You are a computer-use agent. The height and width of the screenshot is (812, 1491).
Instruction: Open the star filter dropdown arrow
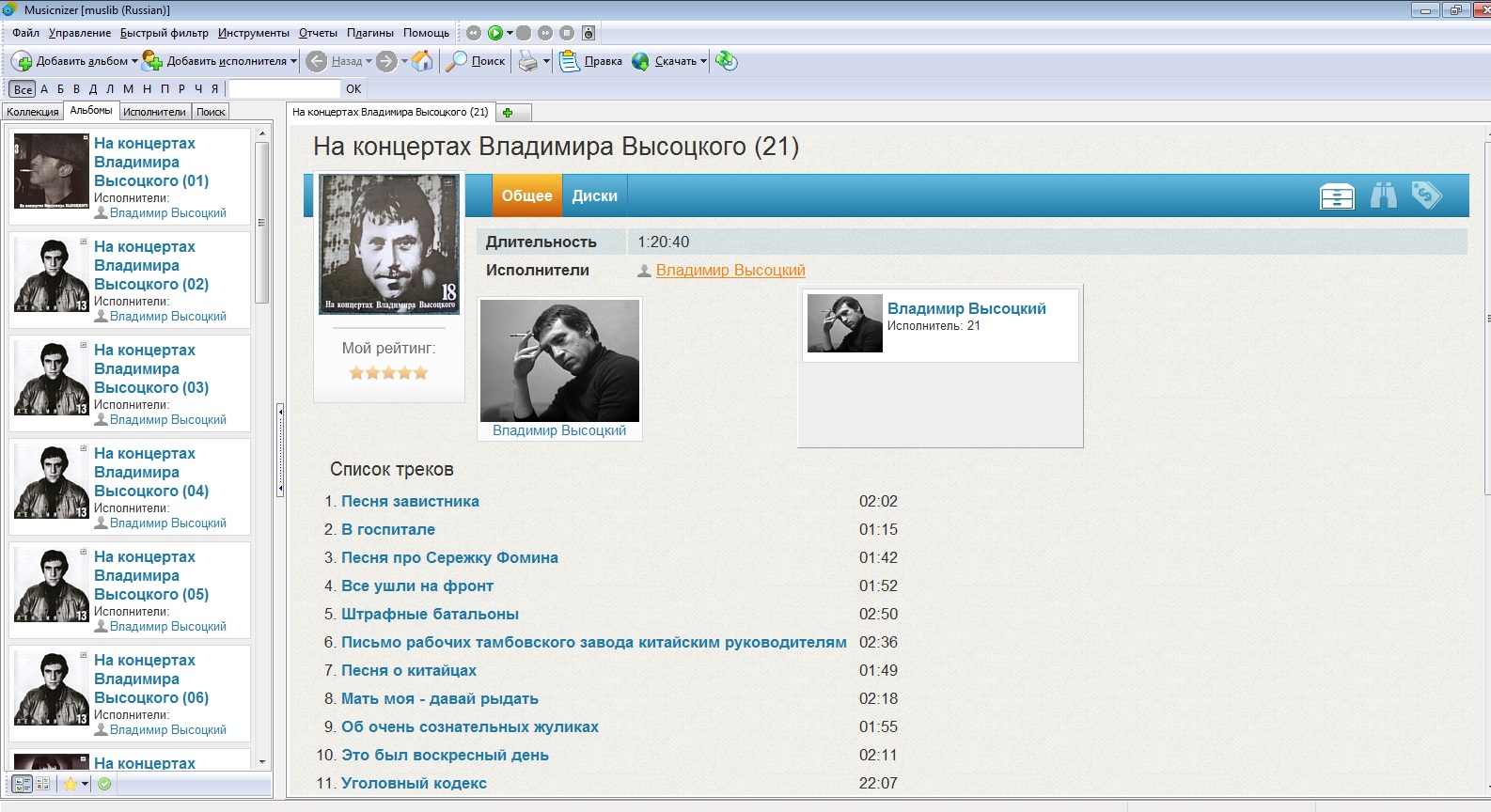[85, 784]
